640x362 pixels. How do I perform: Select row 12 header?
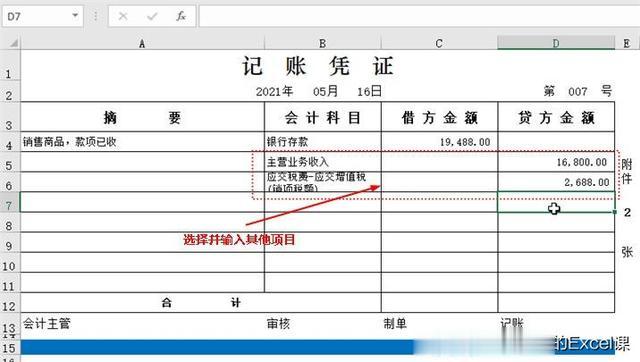point(10,304)
